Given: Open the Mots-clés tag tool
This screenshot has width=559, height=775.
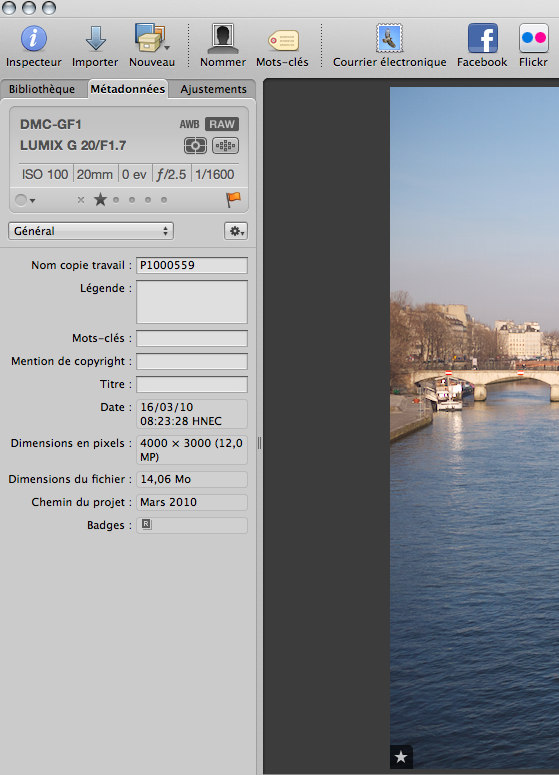Looking at the screenshot, I should (283, 40).
